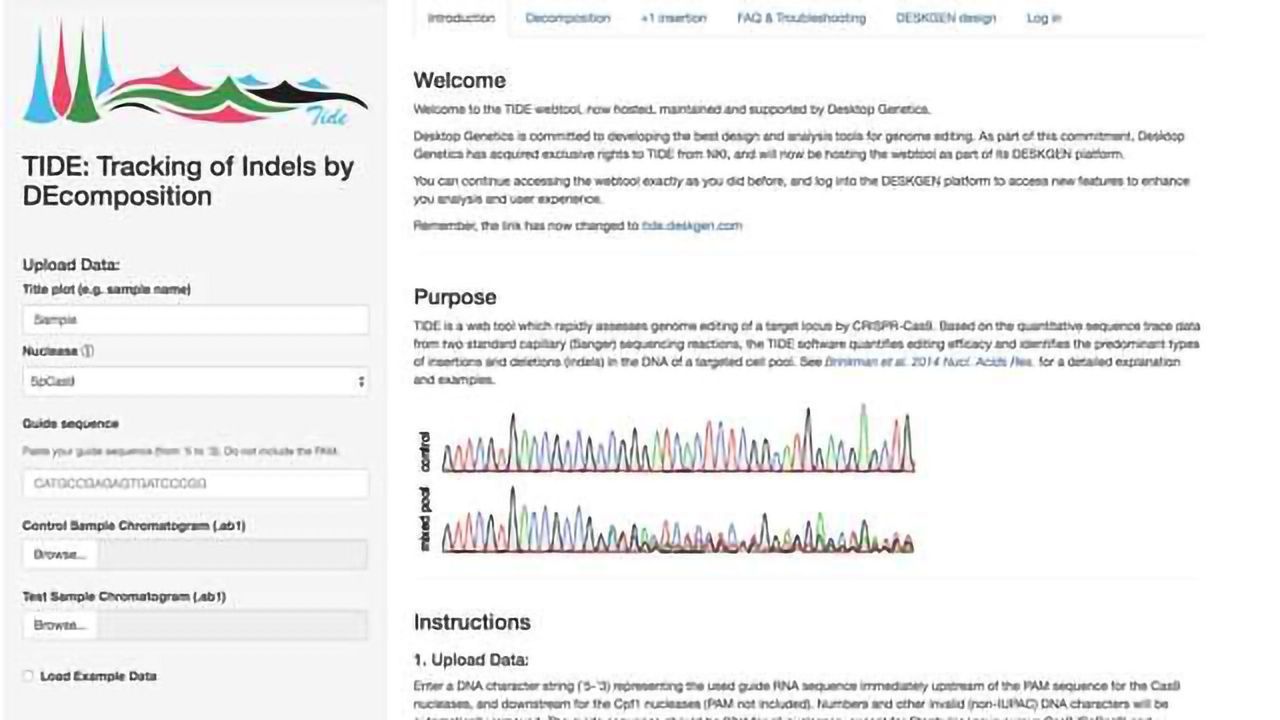
Task: Browse for Control Sample Chromatogram file
Action: point(60,554)
